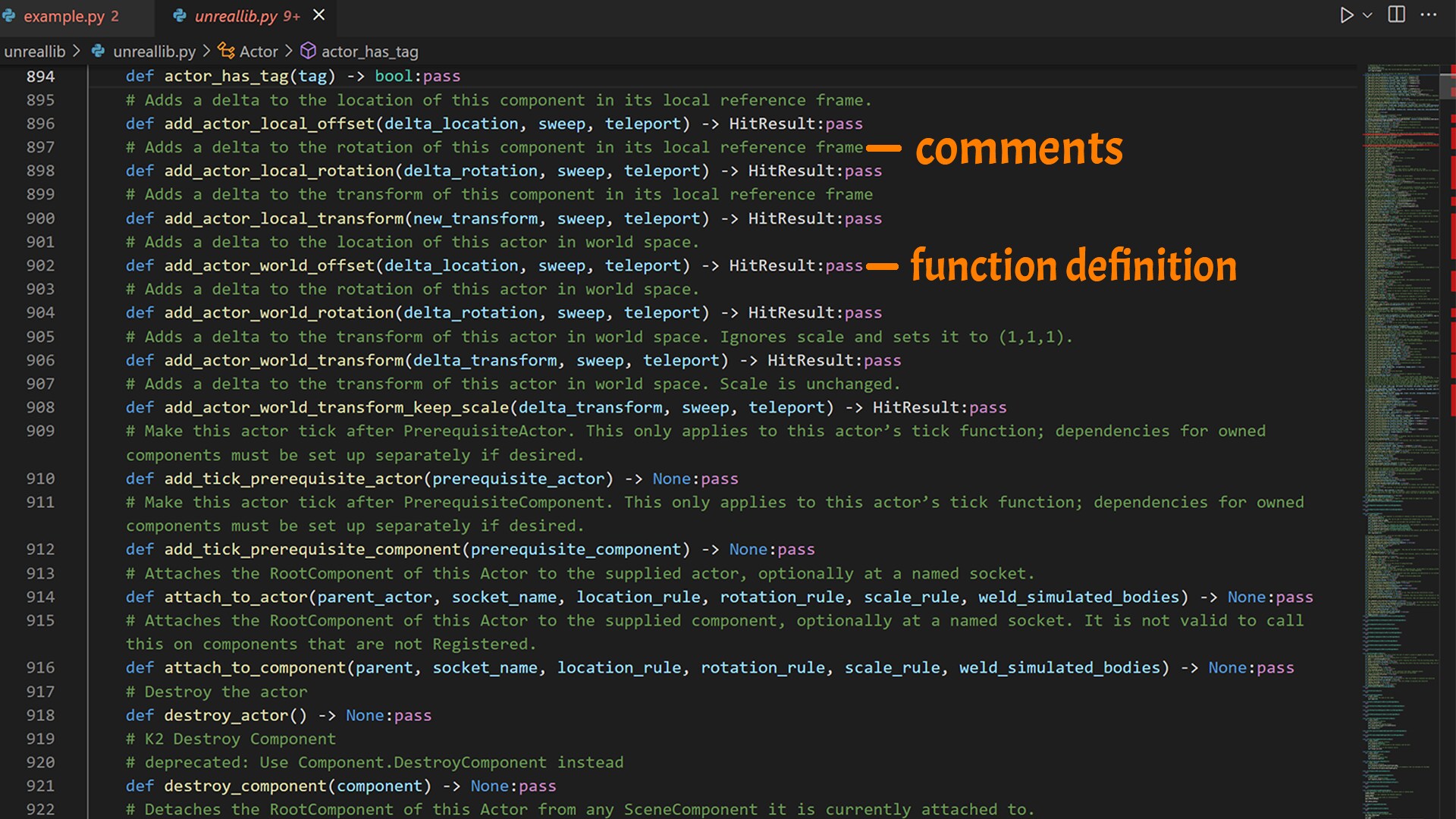This screenshot has height=819, width=1456.
Task: Open the actor_has_tag breadcrumb
Action: [369, 52]
